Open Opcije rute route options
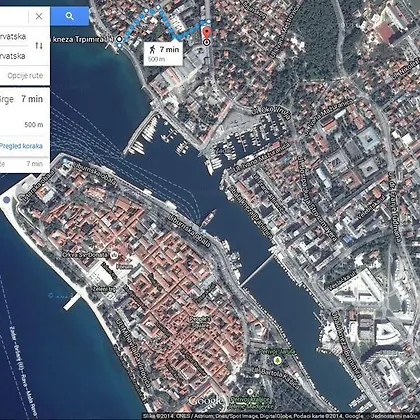The height and width of the screenshot is (420, 420). coord(25,76)
